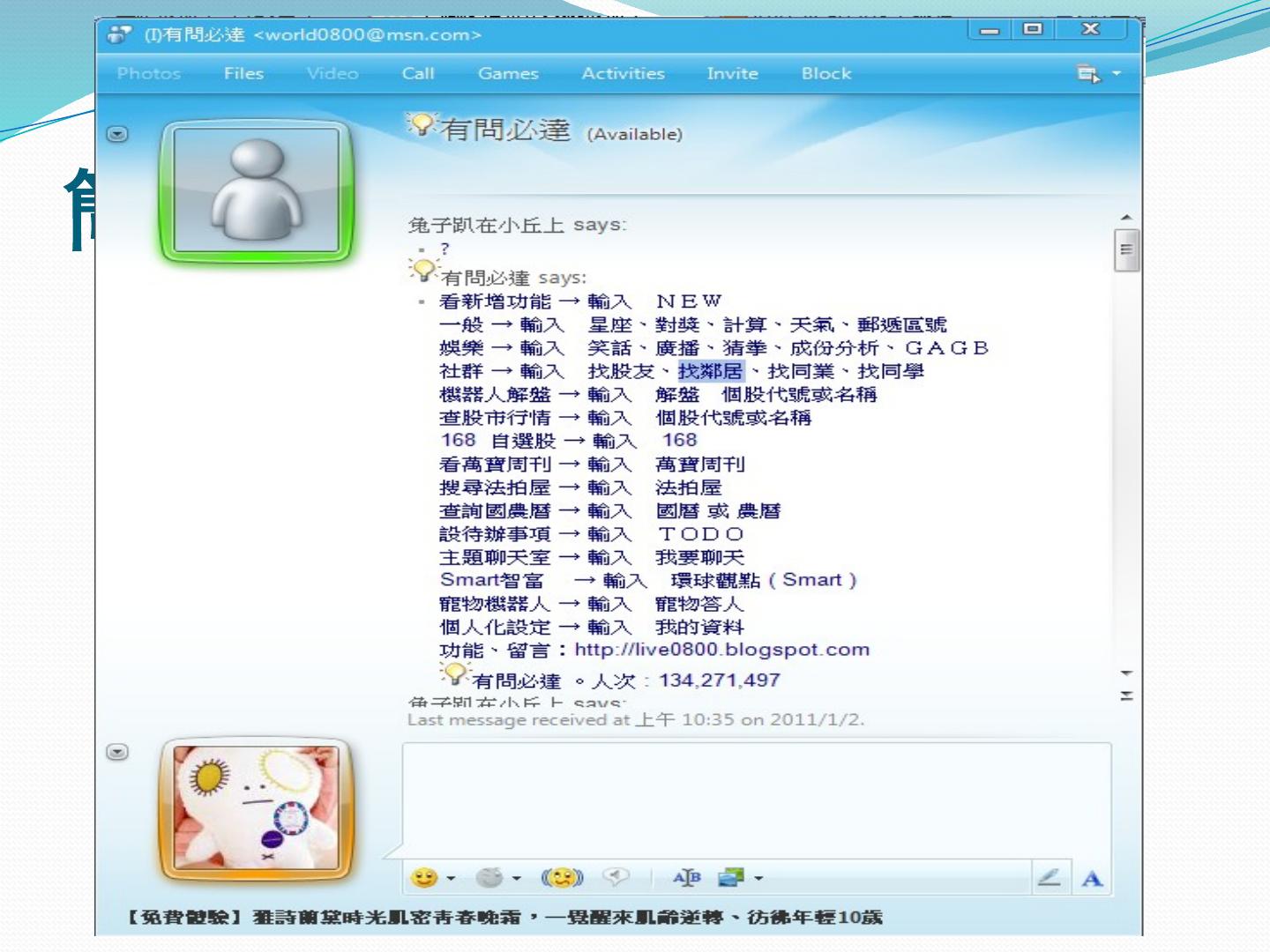Click the 機器人解盤 line in chat
The width and height of the screenshot is (1270, 952).
pos(658,394)
